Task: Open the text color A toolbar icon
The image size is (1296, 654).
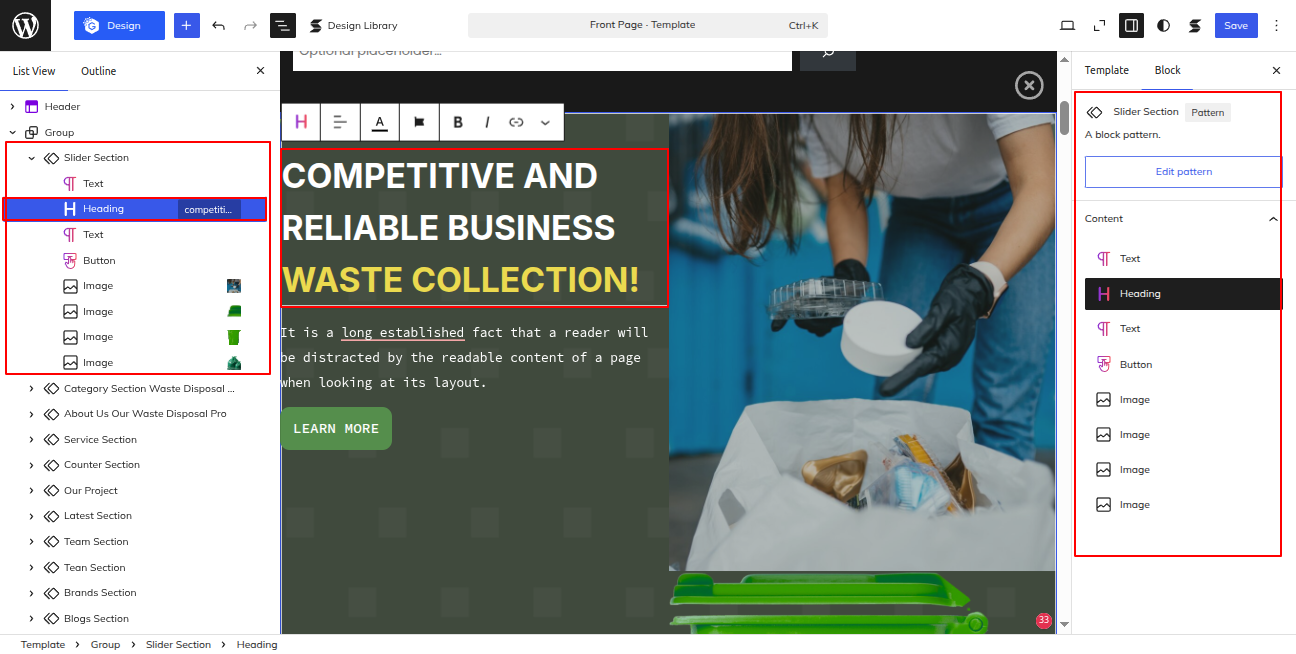Action: coord(380,122)
